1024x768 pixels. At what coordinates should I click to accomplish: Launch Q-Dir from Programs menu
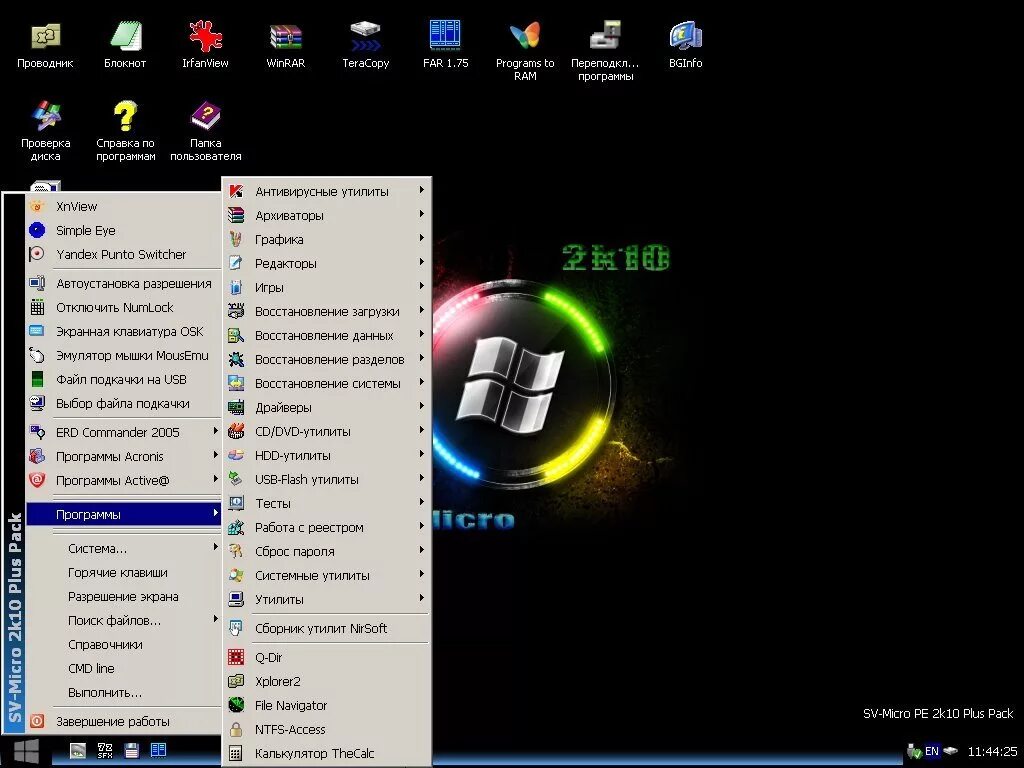coord(327,658)
